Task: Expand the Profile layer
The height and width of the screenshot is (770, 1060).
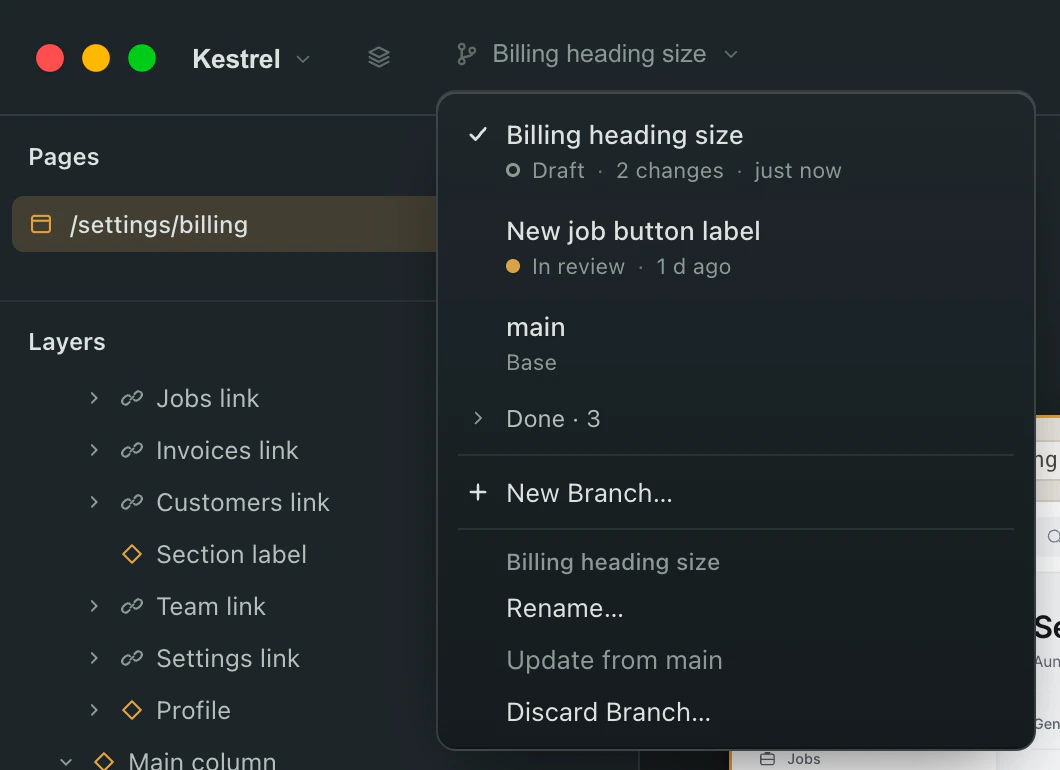Action: coord(94,711)
